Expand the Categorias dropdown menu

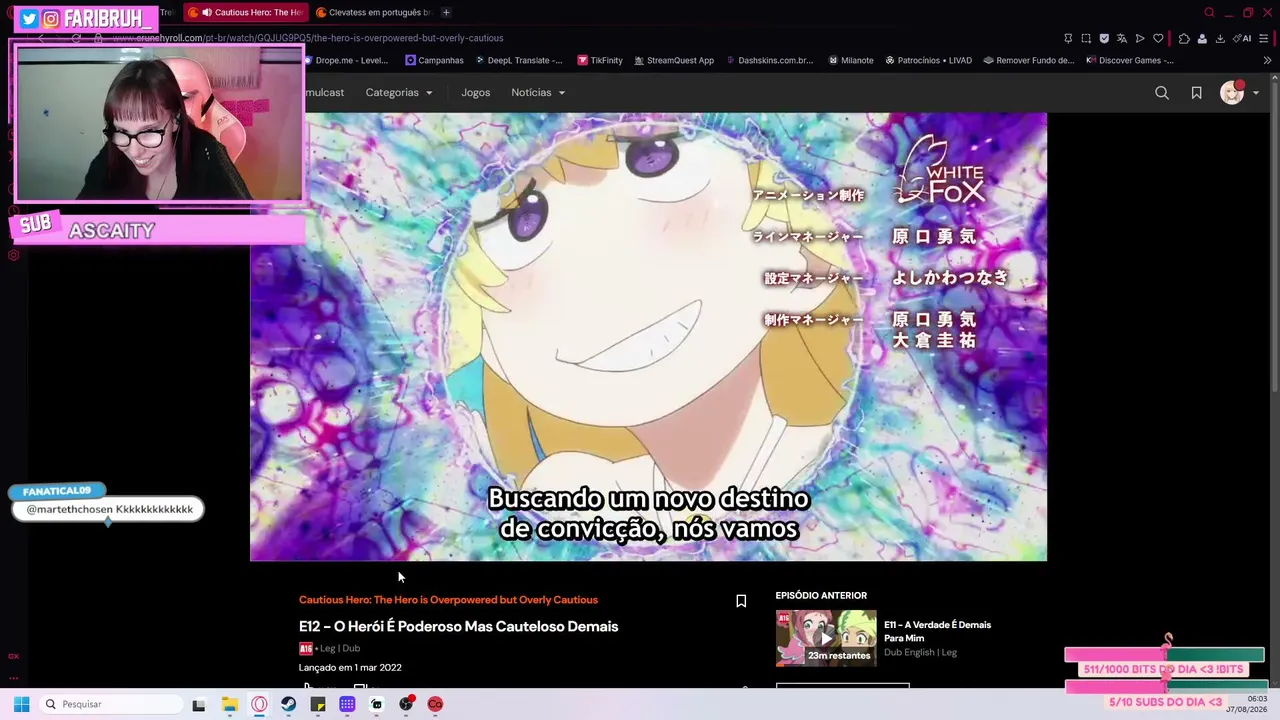click(399, 93)
